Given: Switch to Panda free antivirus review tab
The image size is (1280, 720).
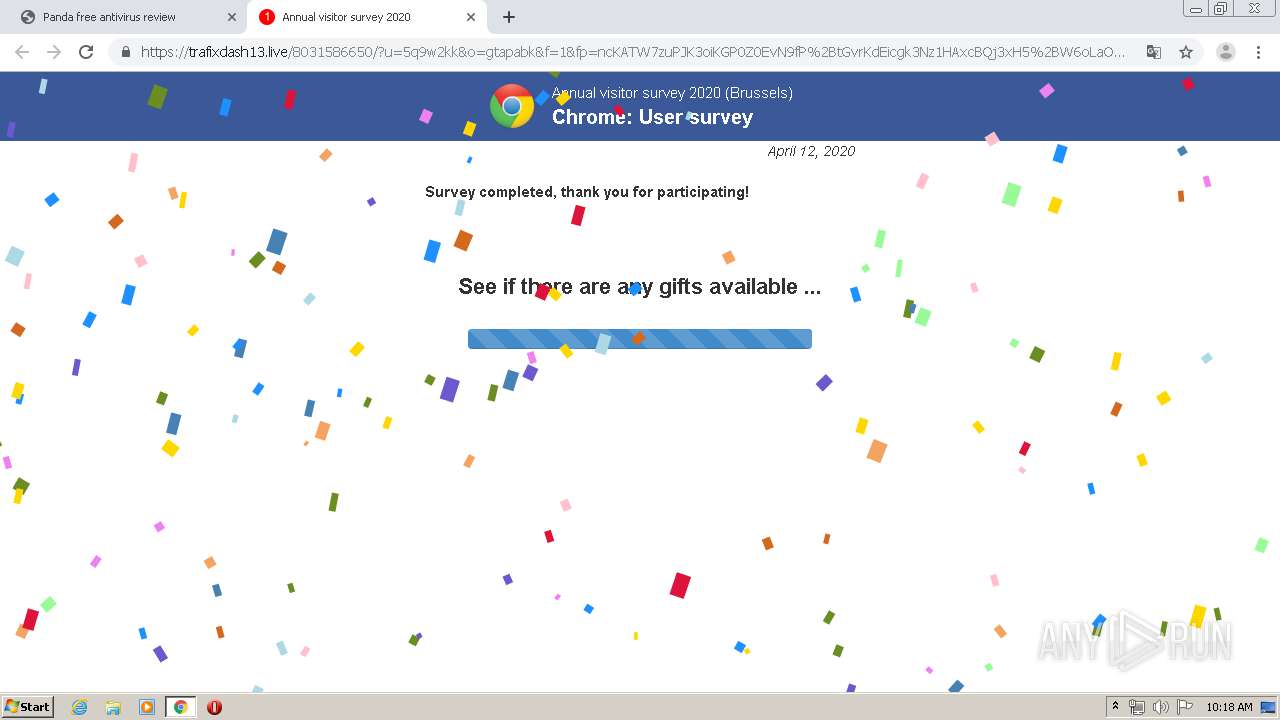Looking at the screenshot, I should point(124,17).
